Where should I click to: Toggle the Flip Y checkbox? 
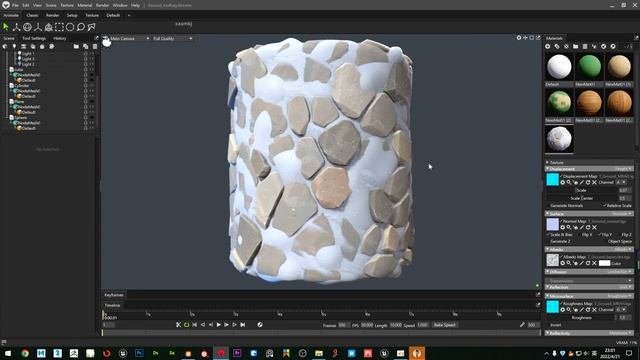pyautogui.click(x=599, y=235)
